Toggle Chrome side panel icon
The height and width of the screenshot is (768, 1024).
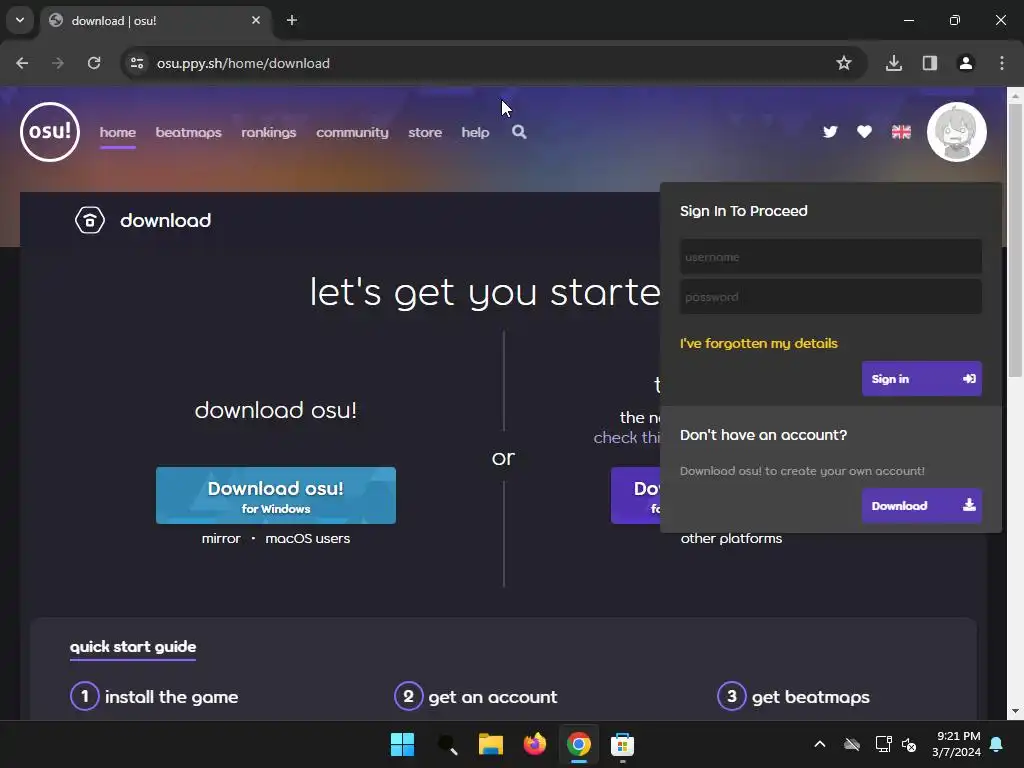click(930, 63)
